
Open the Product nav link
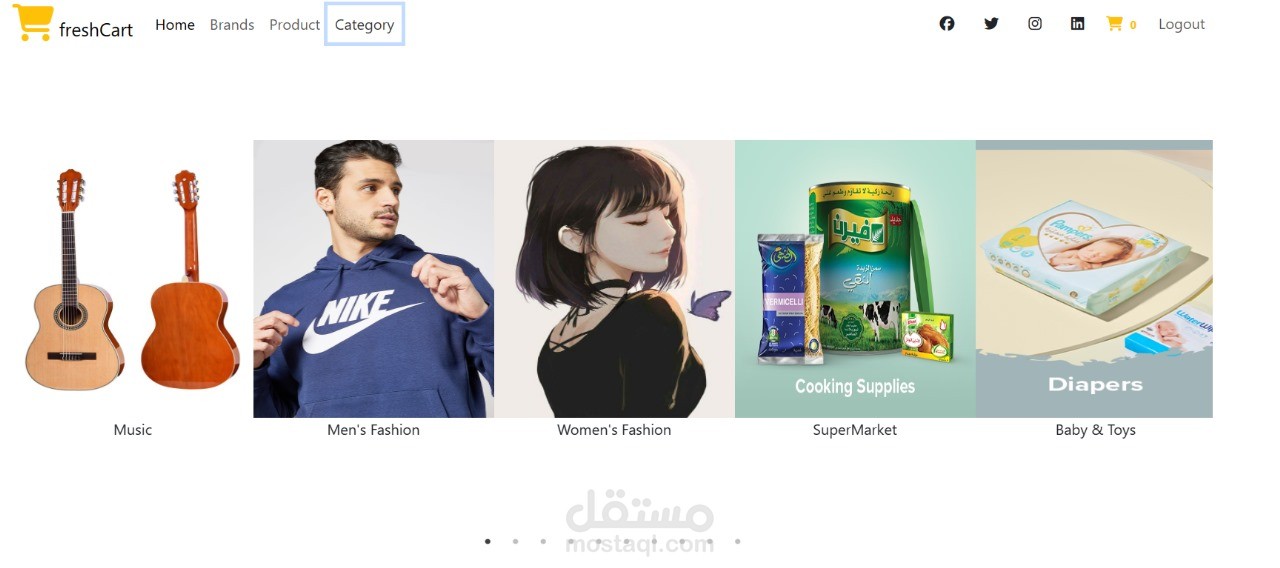click(x=294, y=25)
